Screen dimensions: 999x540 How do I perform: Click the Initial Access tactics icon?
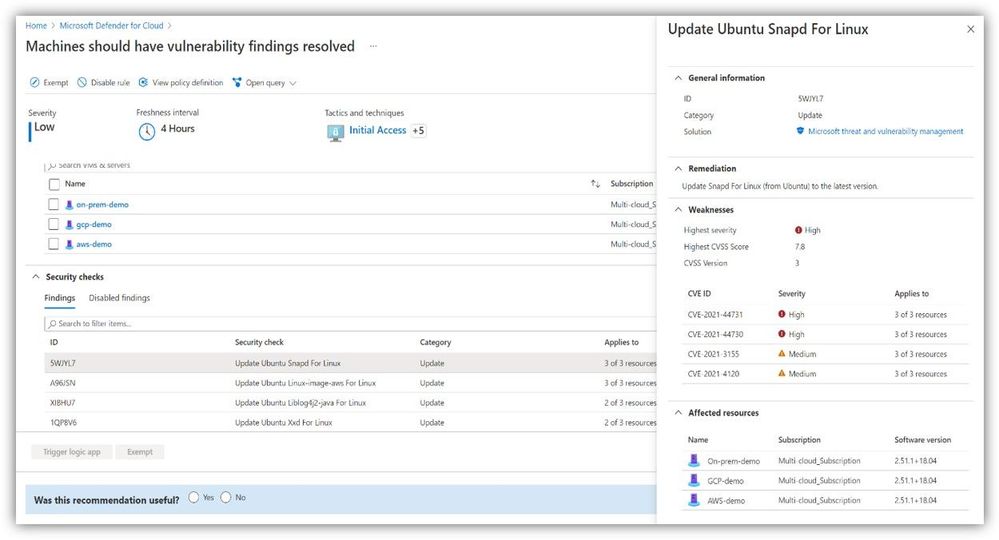pyautogui.click(x=337, y=131)
